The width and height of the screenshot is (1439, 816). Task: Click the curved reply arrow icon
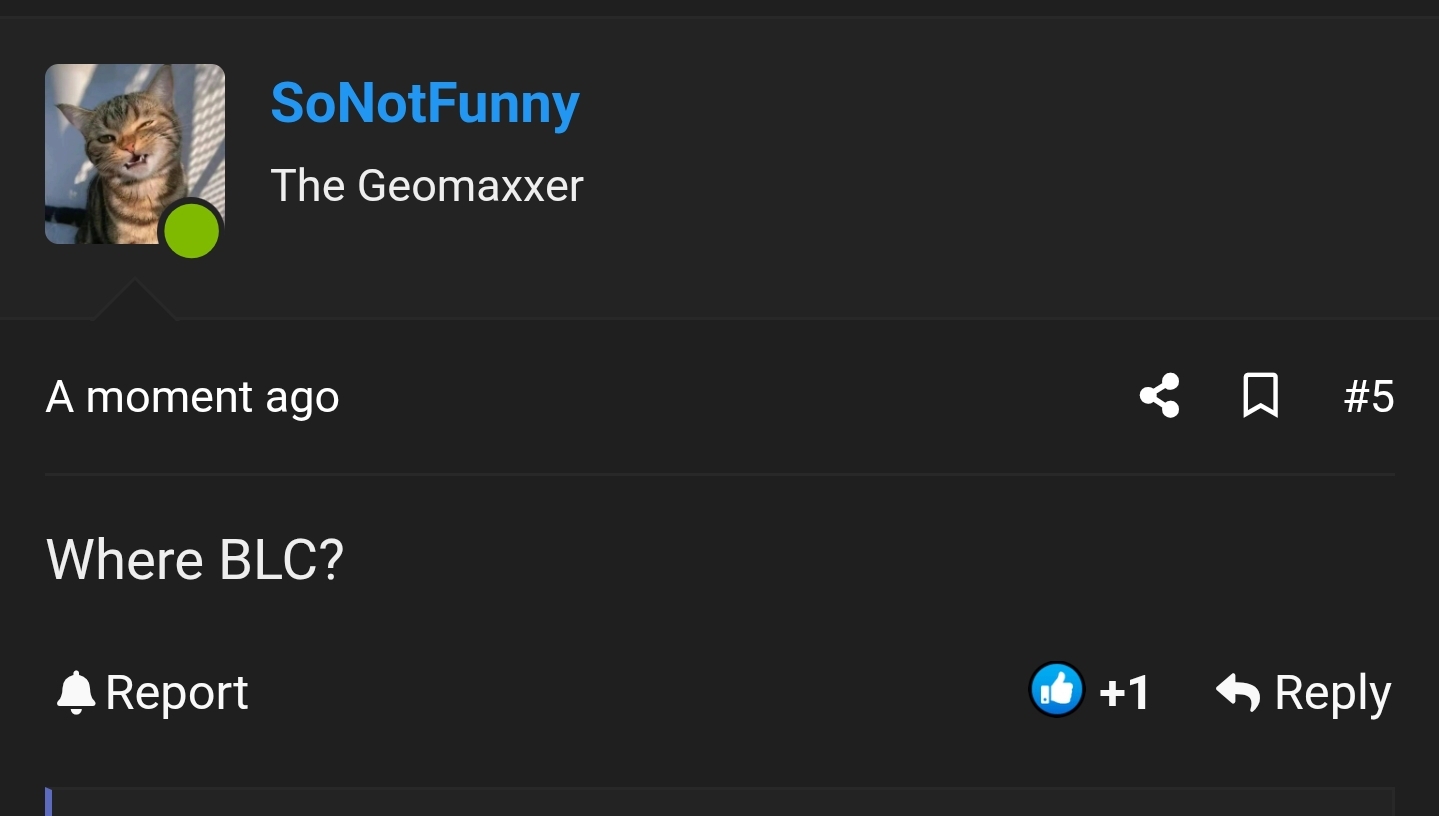click(1238, 692)
